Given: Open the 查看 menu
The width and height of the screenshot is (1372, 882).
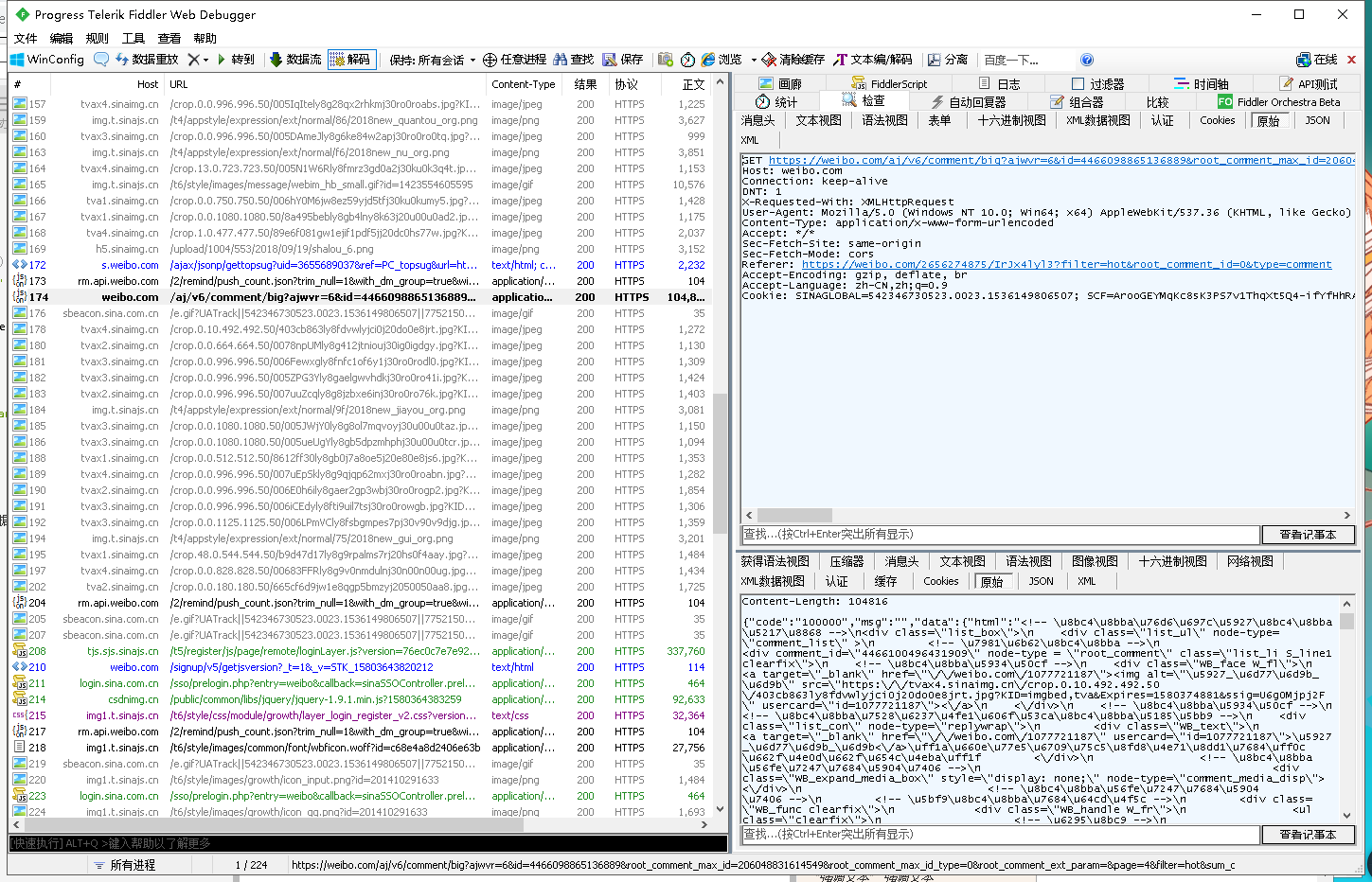Looking at the screenshot, I should click(x=169, y=38).
